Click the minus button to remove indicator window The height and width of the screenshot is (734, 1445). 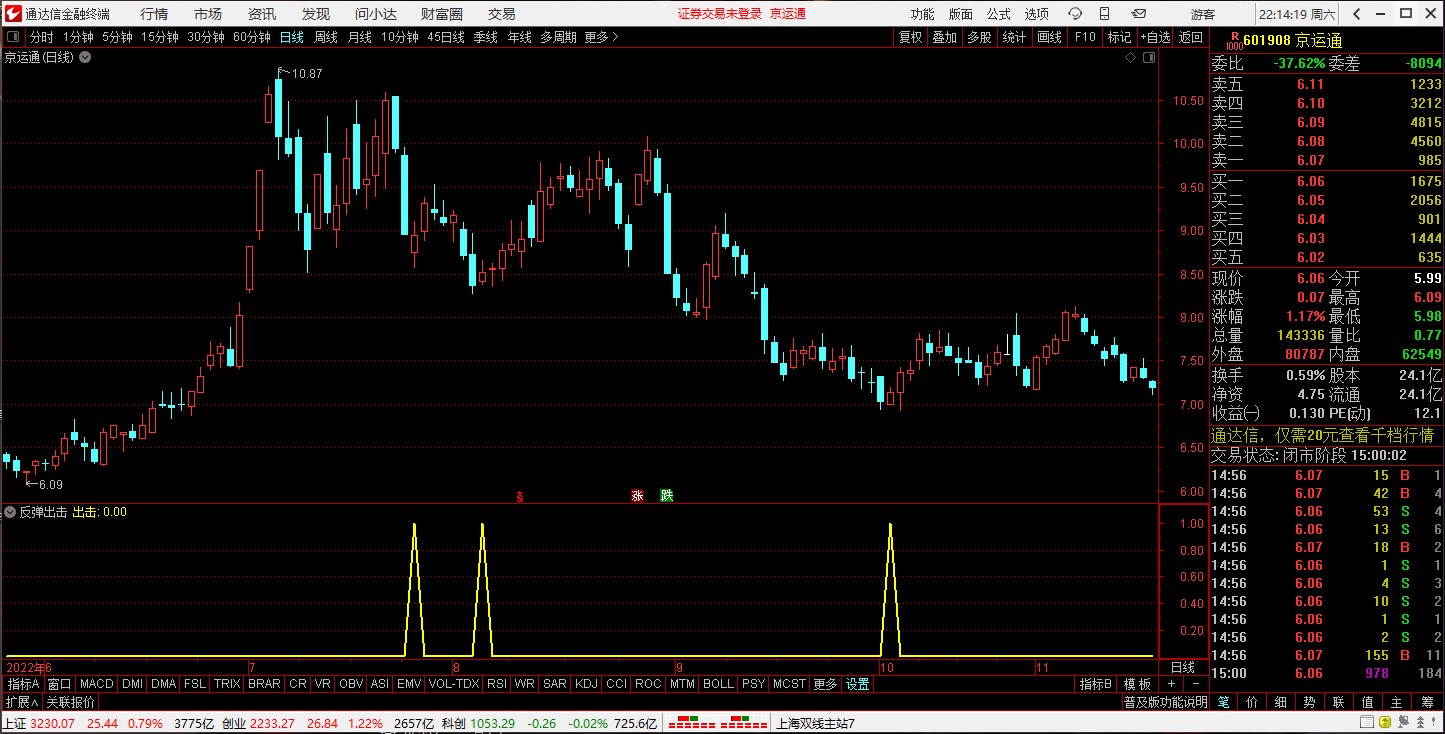click(1194, 684)
